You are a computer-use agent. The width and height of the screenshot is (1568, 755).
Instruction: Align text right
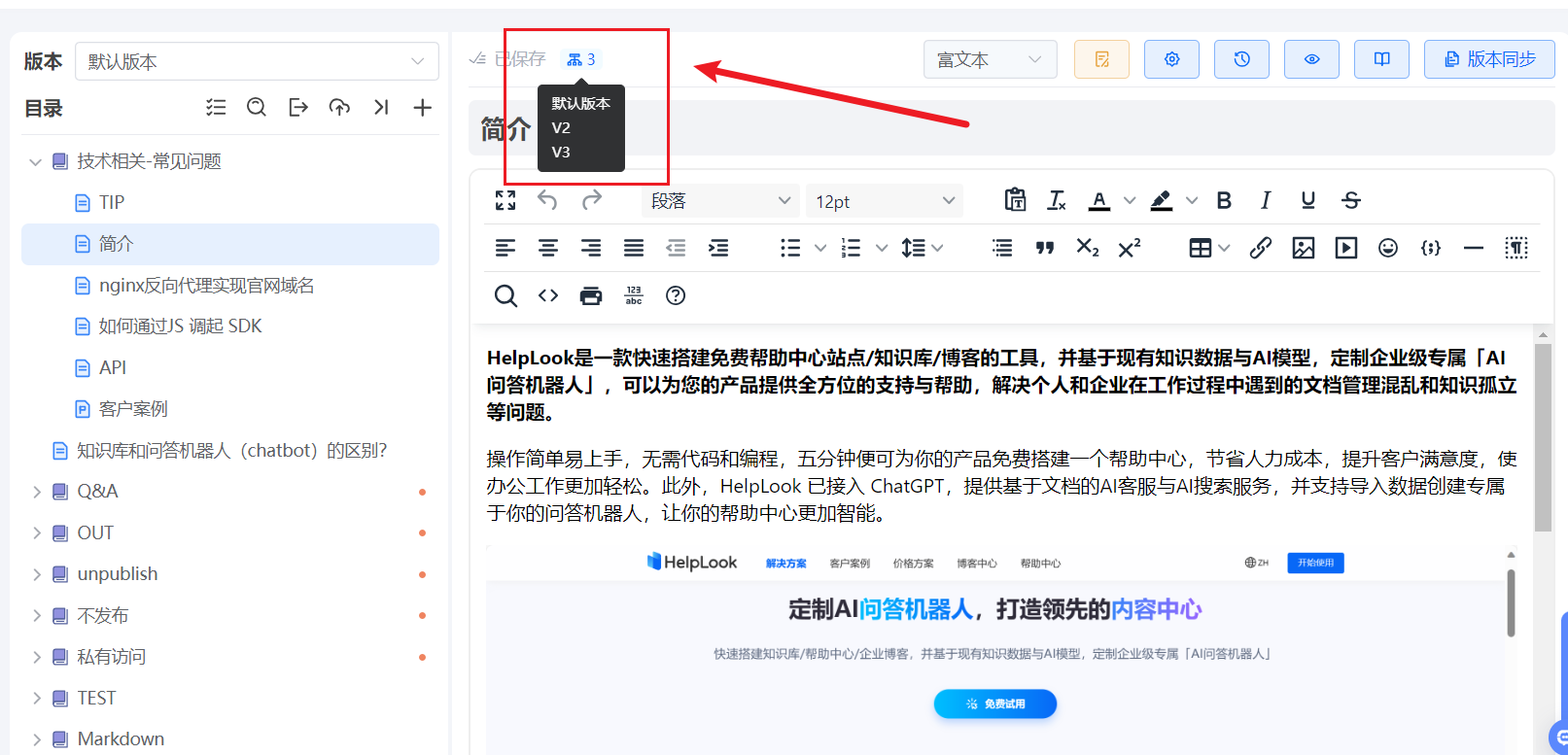click(591, 248)
